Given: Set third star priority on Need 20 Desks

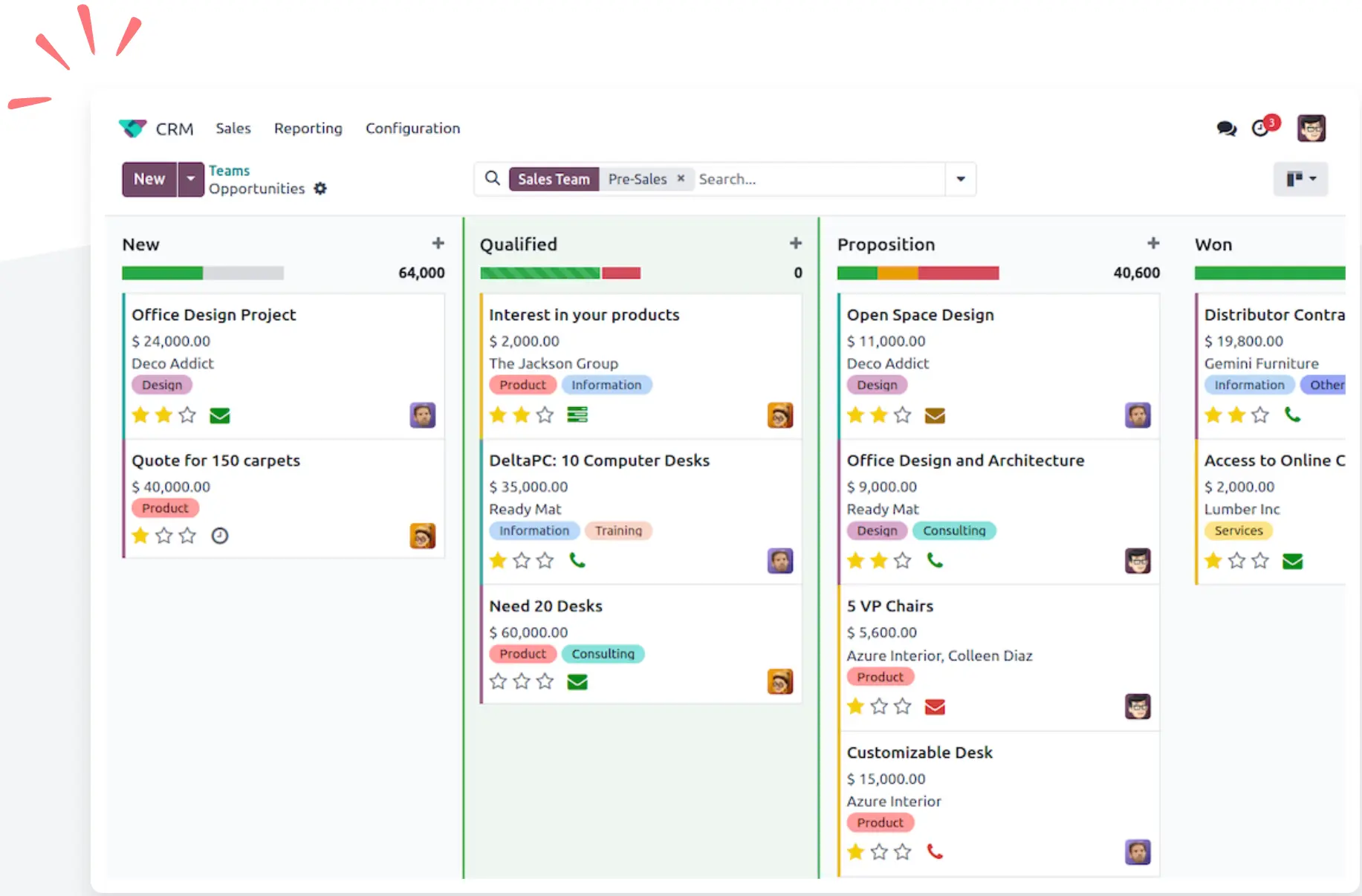Looking at the screenshot, I should [x=545, y=681].
